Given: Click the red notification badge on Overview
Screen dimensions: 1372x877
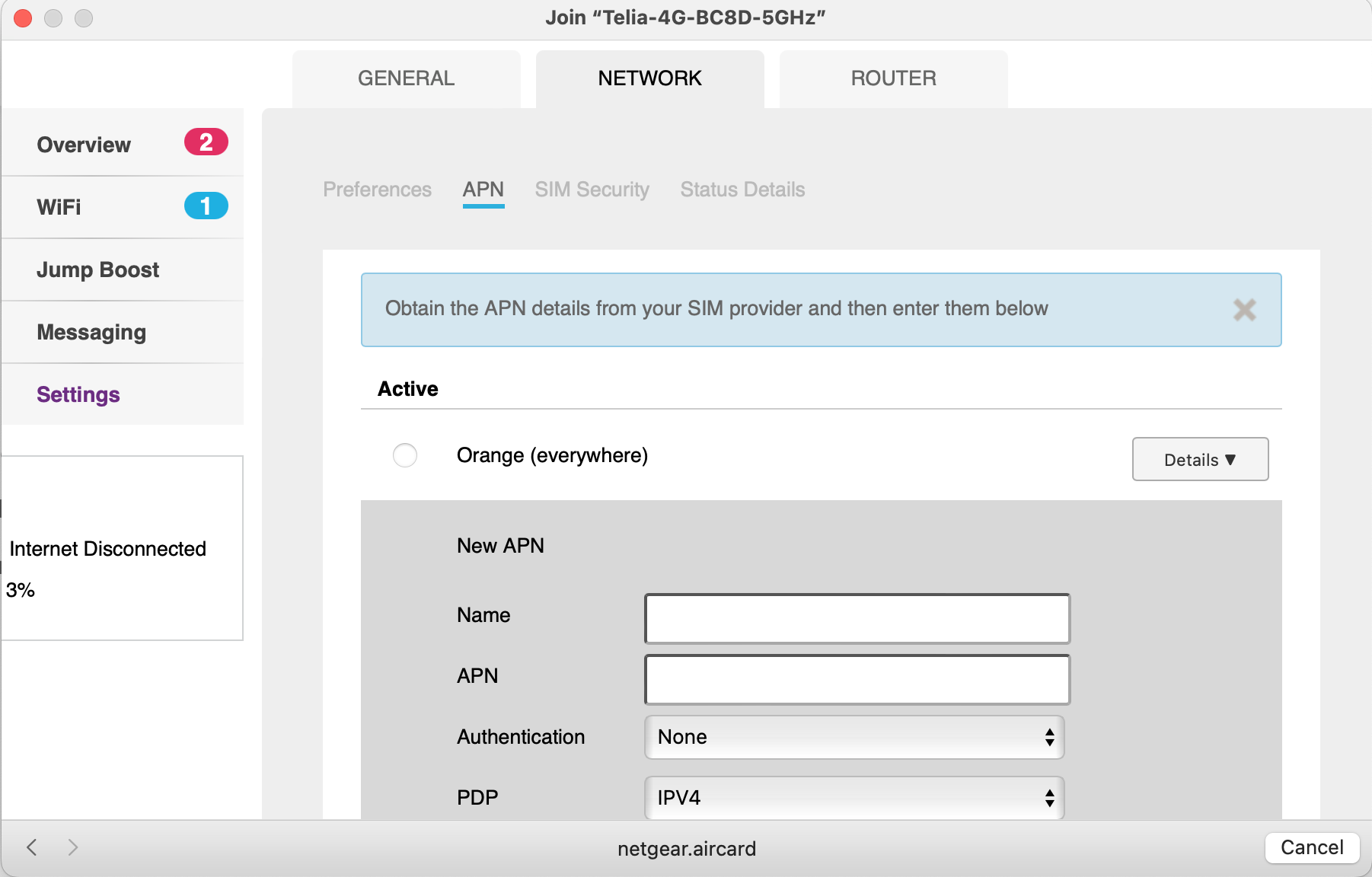Looking at the screenshot, I should [x=205, y=142].
